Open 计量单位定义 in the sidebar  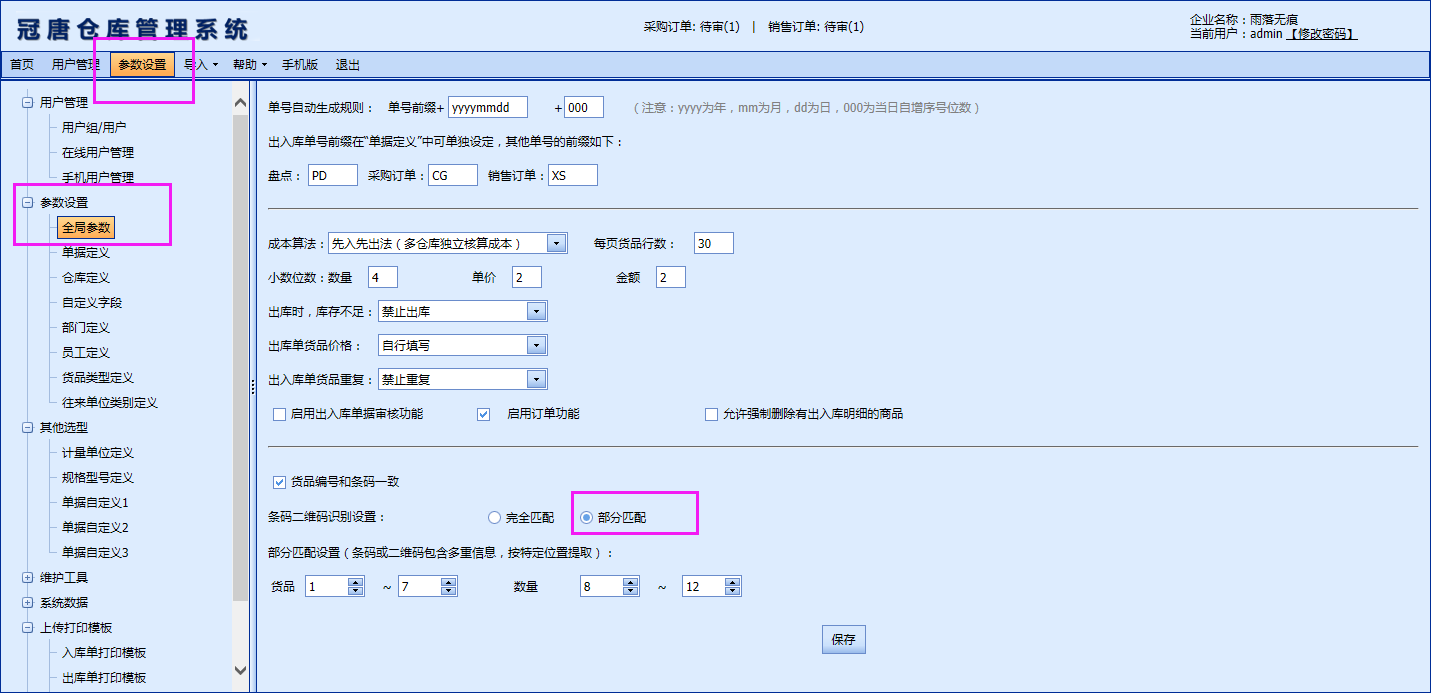(x=98, y=452)
